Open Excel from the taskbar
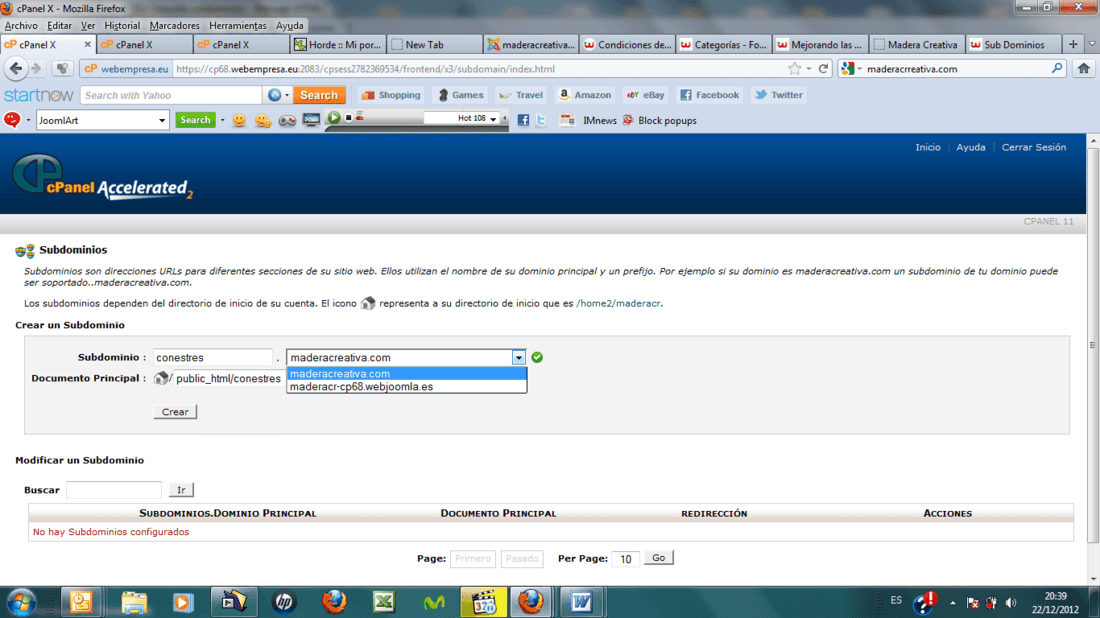This screenshot has width=1100, height=618. [384, 602]
